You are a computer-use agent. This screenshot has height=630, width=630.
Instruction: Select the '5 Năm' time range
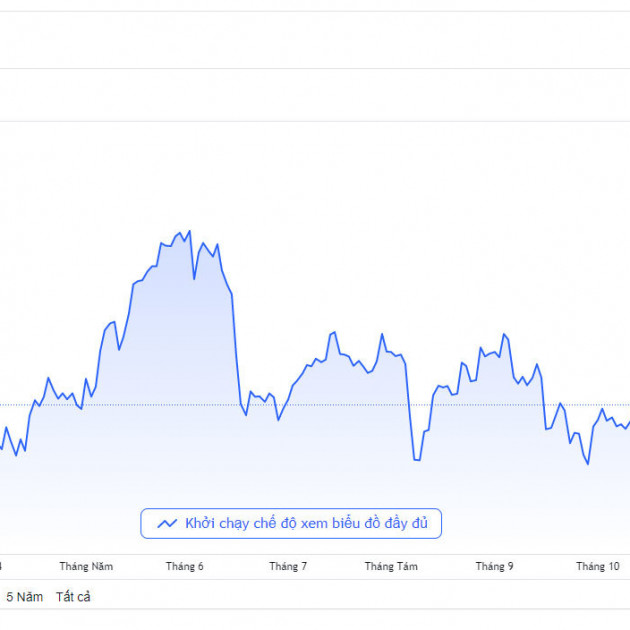24,597
